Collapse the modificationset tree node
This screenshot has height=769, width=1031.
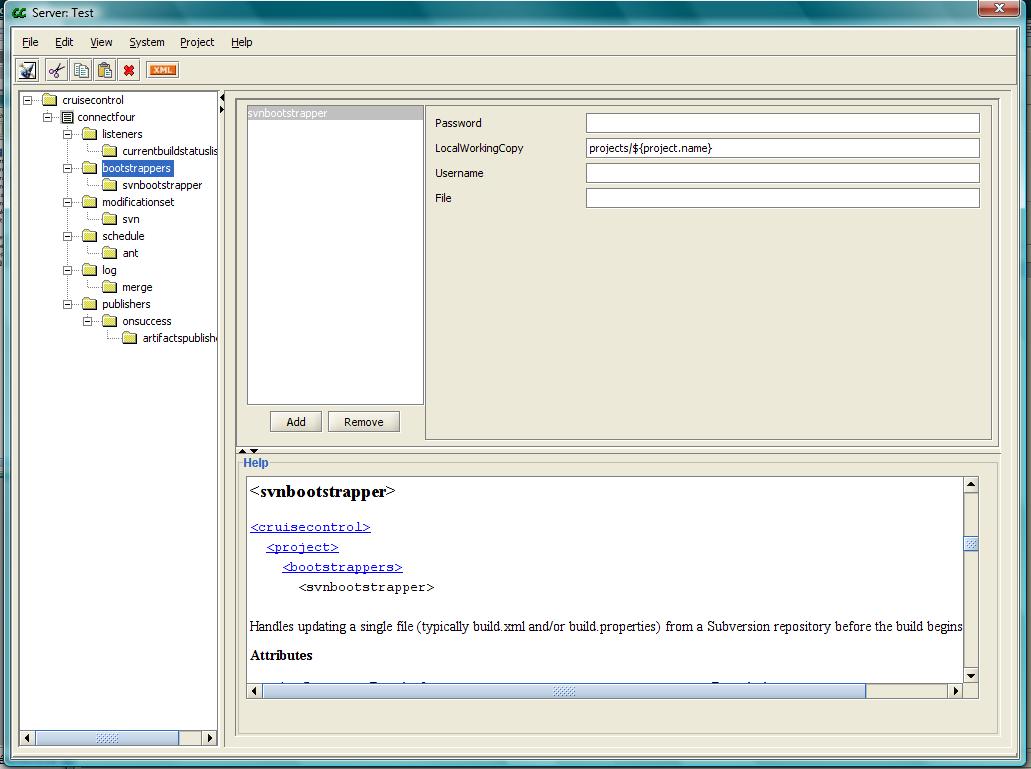[x=68, y=202]
